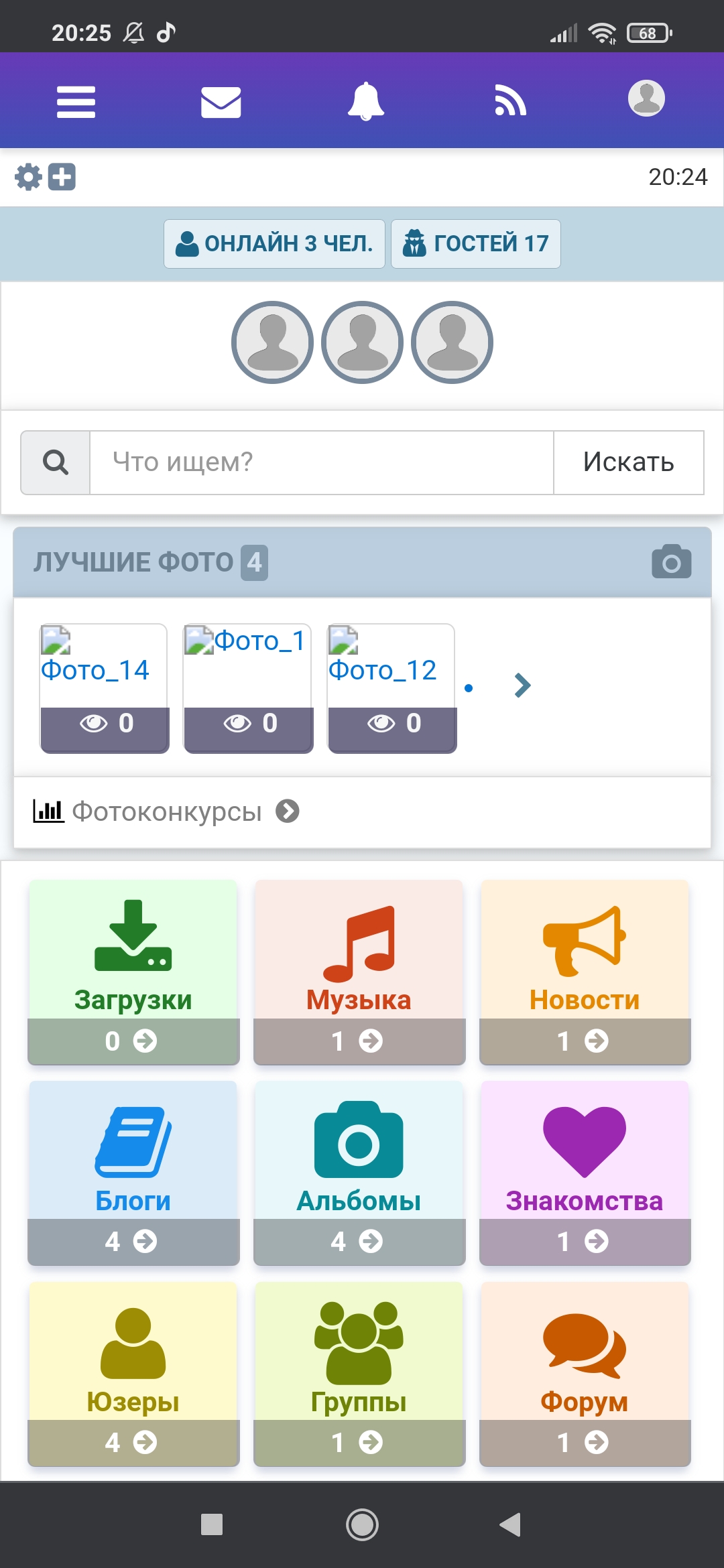Open Фотоконкурсы arrow link
The height and width of the screenshot is (1568, 724).
[288, 811]
